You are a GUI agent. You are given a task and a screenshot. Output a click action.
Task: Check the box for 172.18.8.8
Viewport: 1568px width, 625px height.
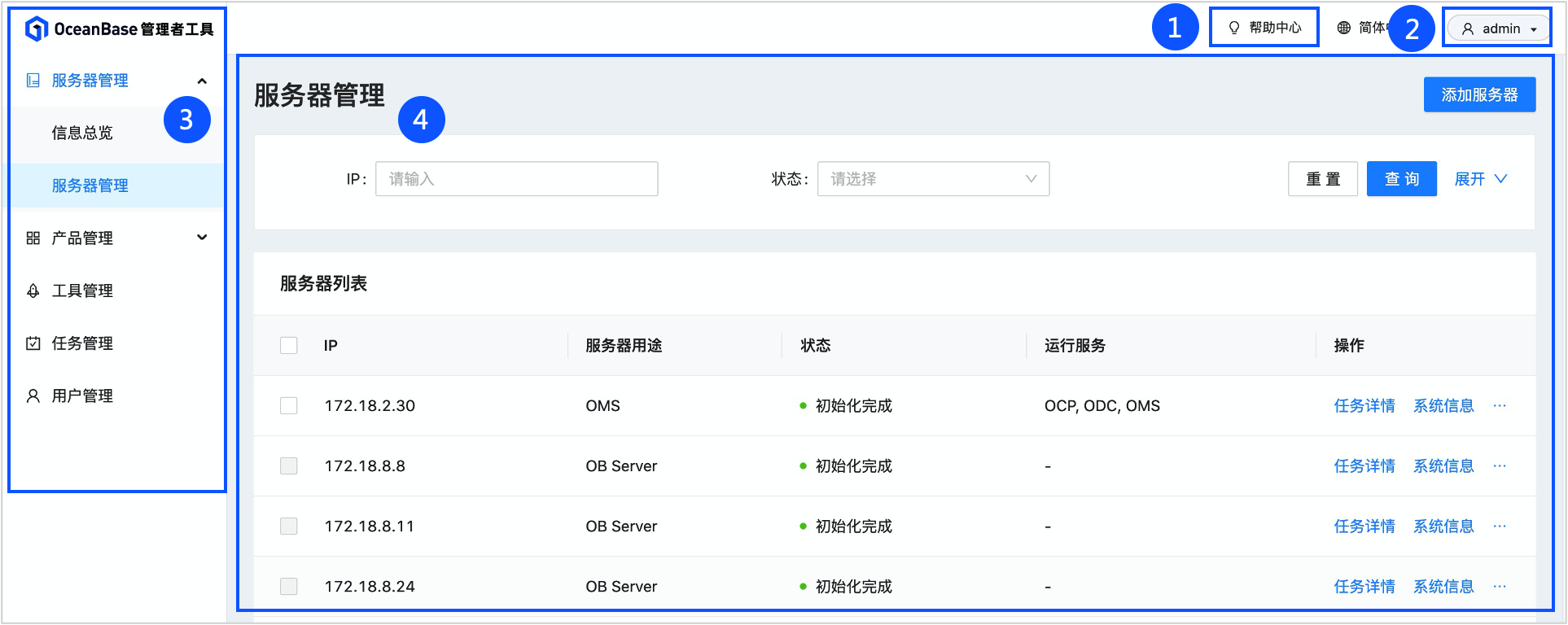(289, 465)
